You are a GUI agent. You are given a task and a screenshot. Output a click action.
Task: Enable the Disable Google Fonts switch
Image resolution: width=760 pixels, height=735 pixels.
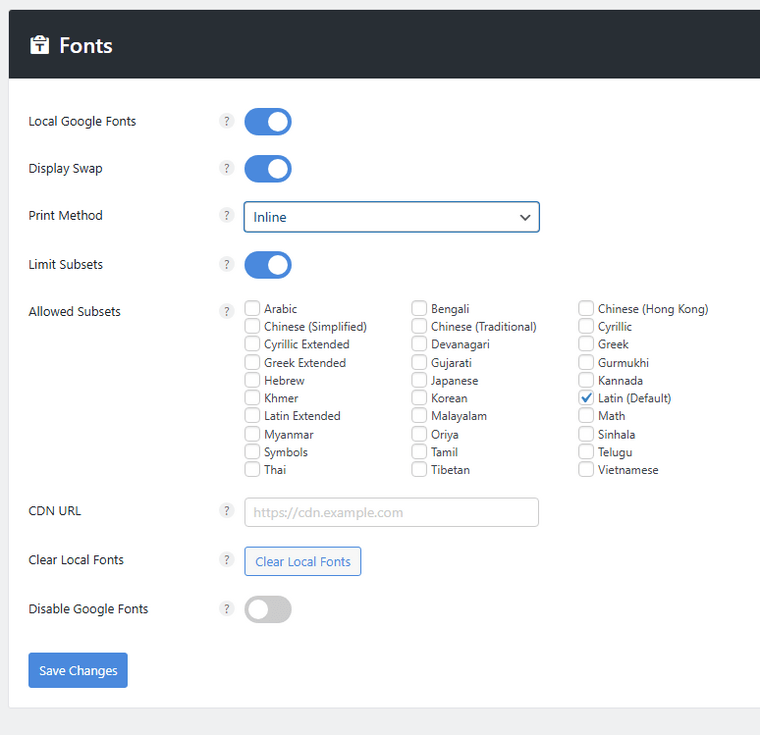268,609
